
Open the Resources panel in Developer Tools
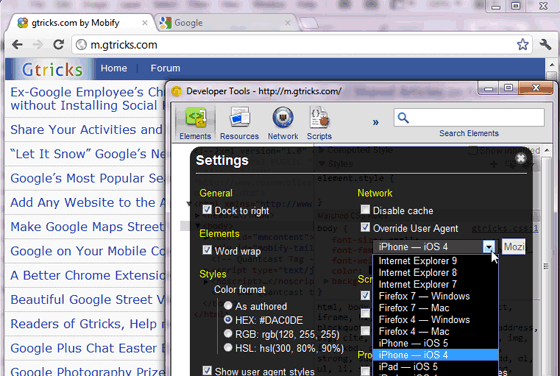(239, 123)
